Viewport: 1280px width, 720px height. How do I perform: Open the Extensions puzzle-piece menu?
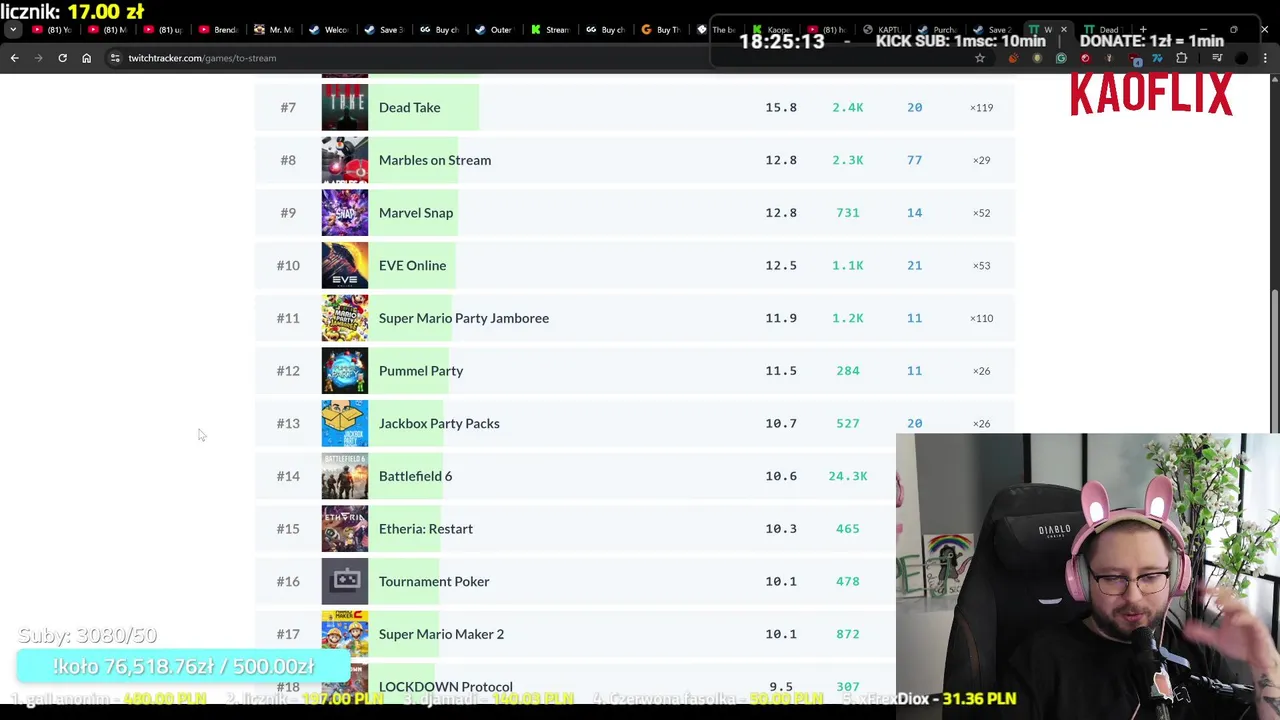1181,58
